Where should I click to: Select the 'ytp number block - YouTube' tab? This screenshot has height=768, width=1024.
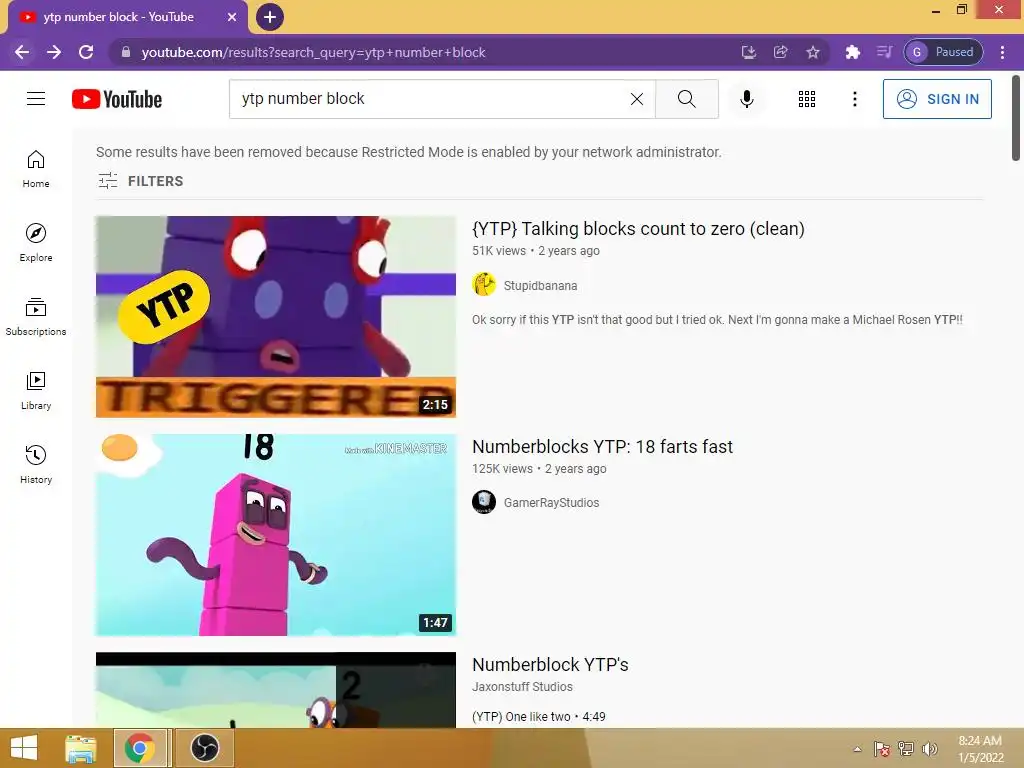pyautogui.click(x=118, y=17)
